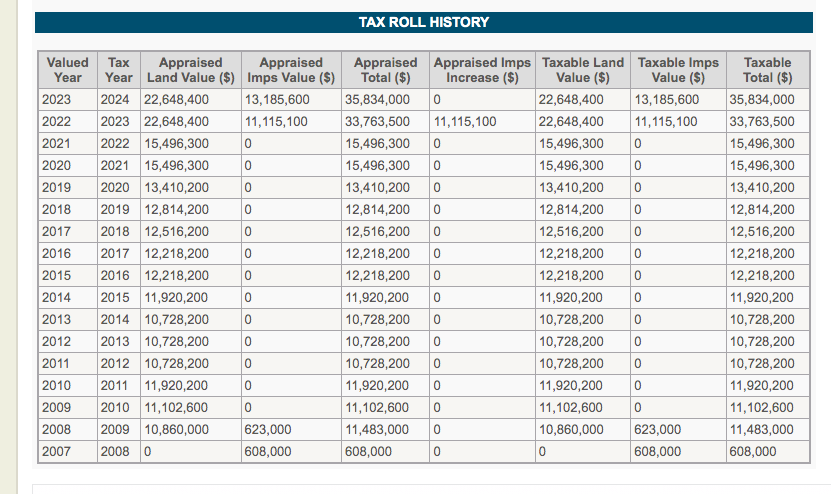Screen dimensions: 831x494
Task: Select valued year 2020 cell
Action: [68, 166]
